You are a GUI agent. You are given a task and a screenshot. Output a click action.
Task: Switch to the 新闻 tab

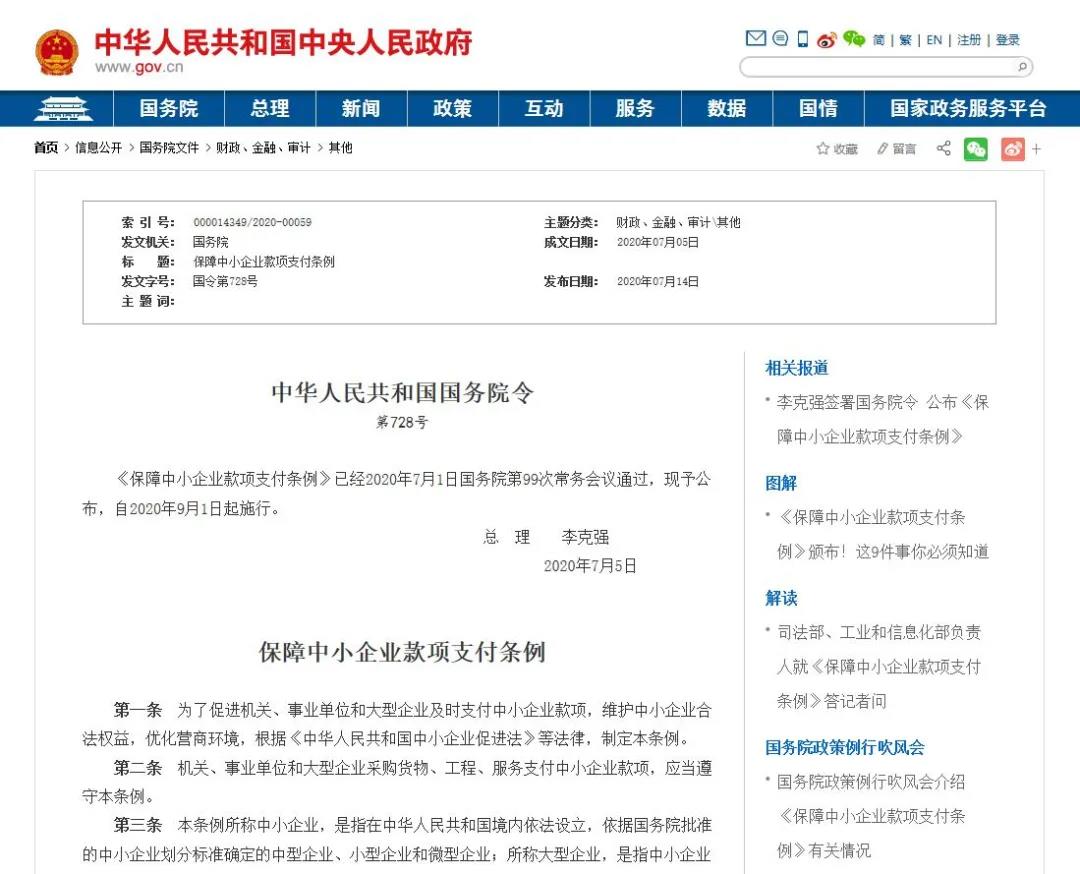pos(360,109)
